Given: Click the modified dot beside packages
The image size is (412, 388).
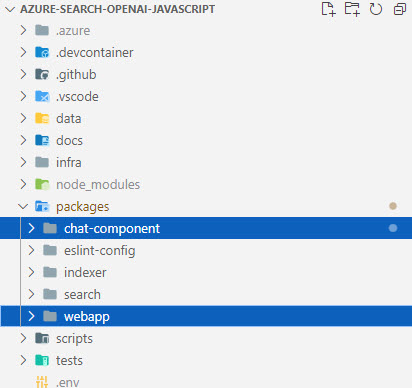Looking at the screenshot, I should (x=393, y=206).
